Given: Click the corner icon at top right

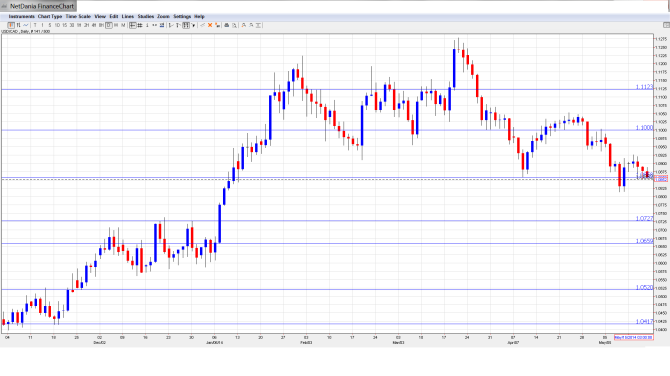Looking at the screenshot, I should 666,25.
